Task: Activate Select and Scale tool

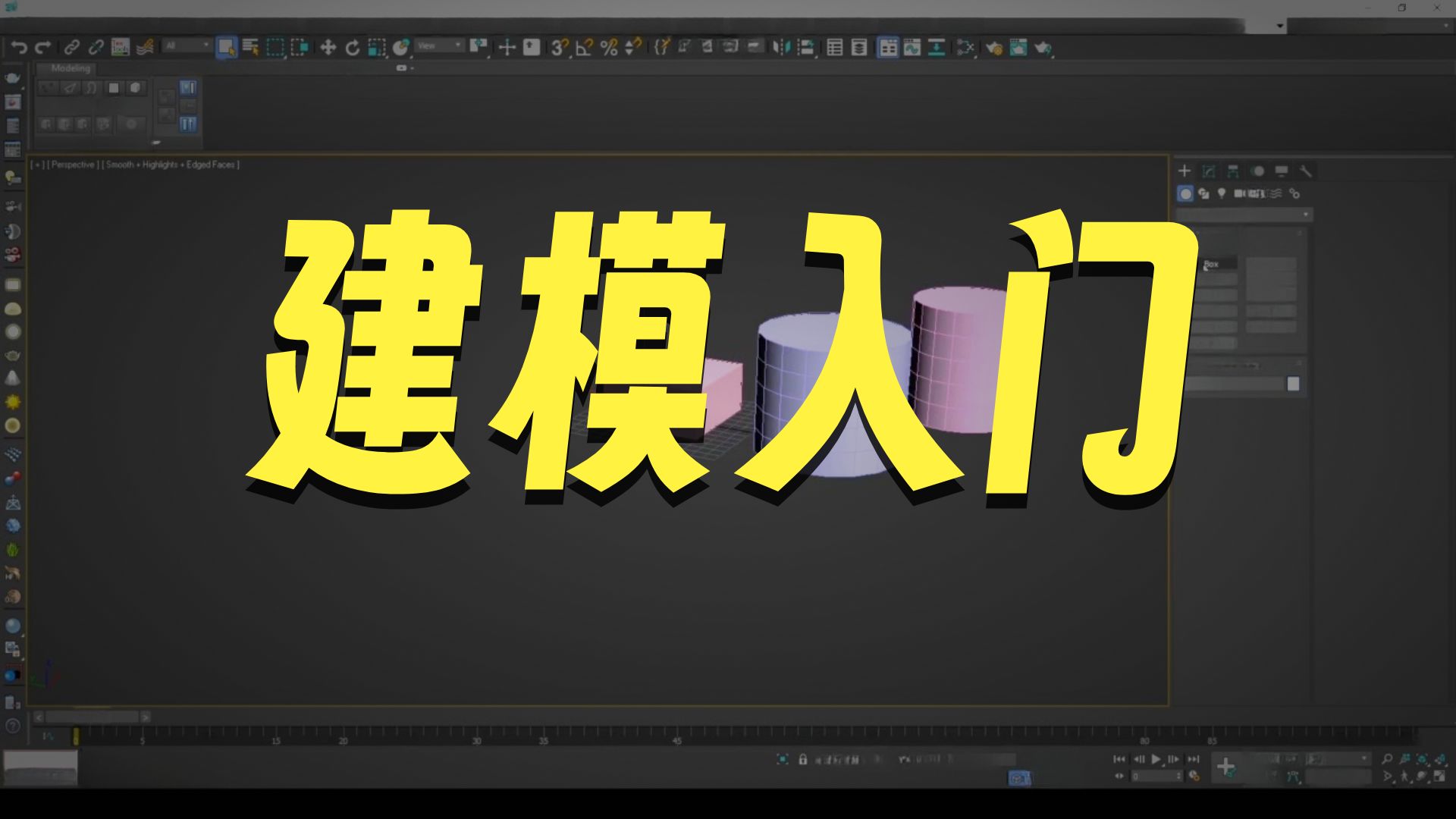Action: click(377, 48)
